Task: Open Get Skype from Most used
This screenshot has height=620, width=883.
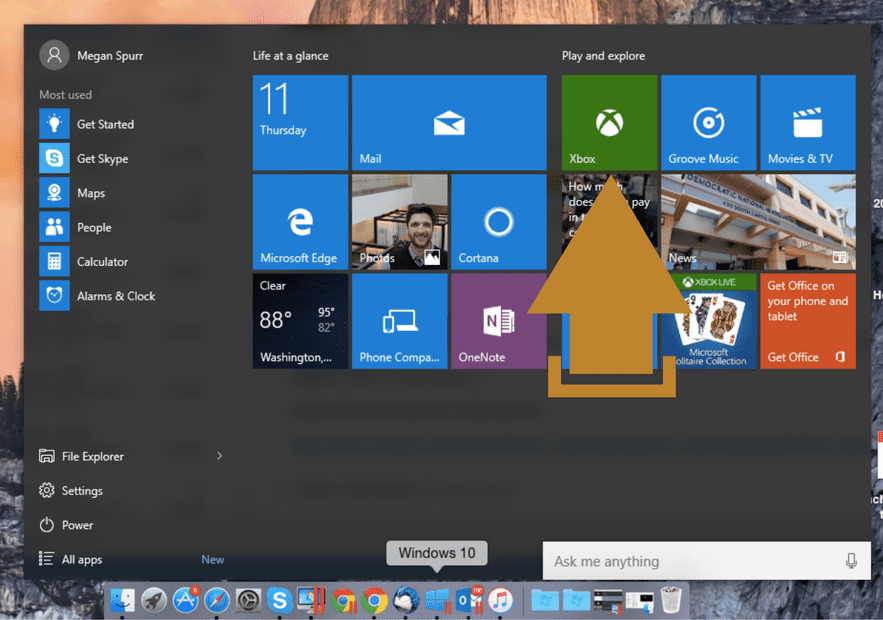Action: [x=84, y=158]
